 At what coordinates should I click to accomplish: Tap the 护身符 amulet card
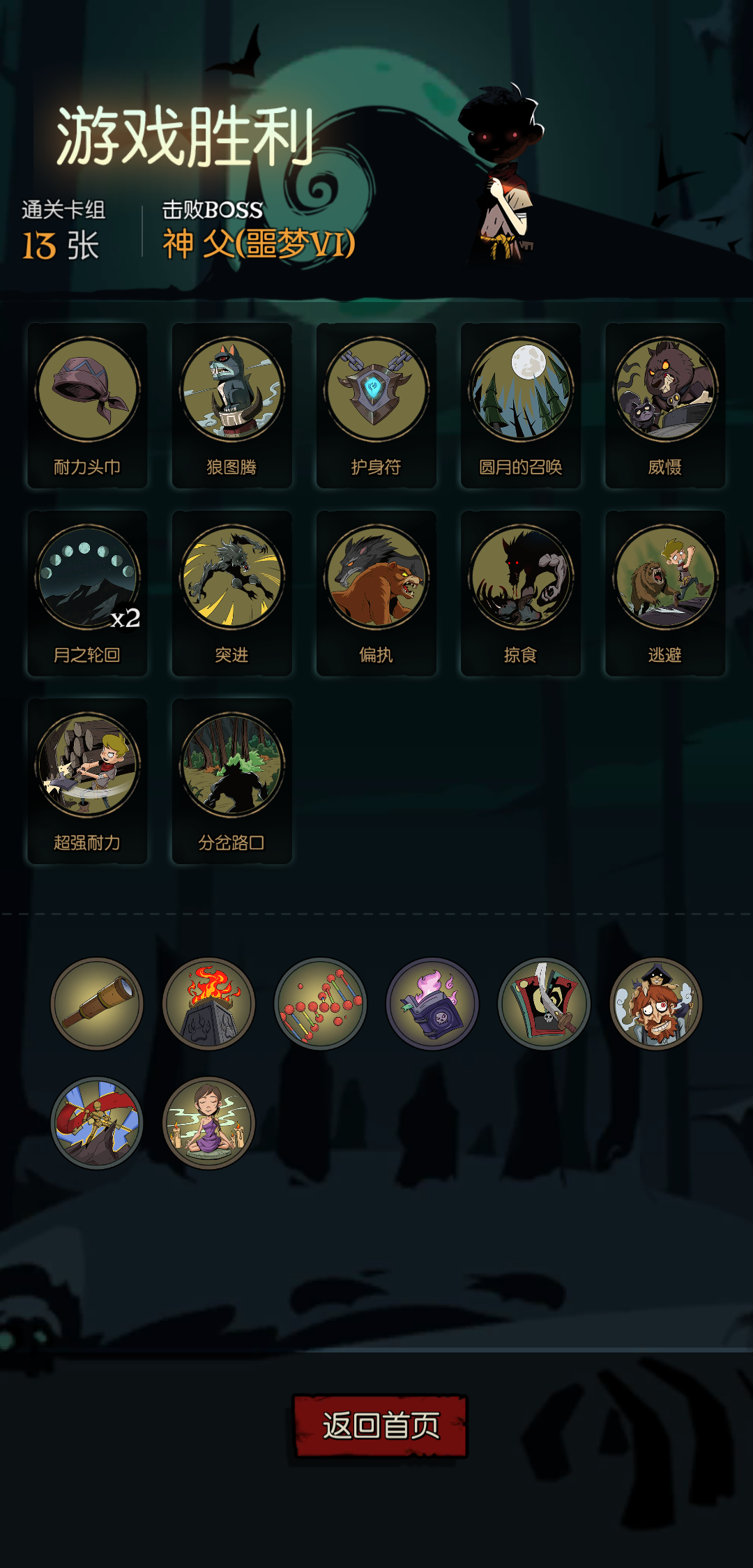[x=376, y=405]
